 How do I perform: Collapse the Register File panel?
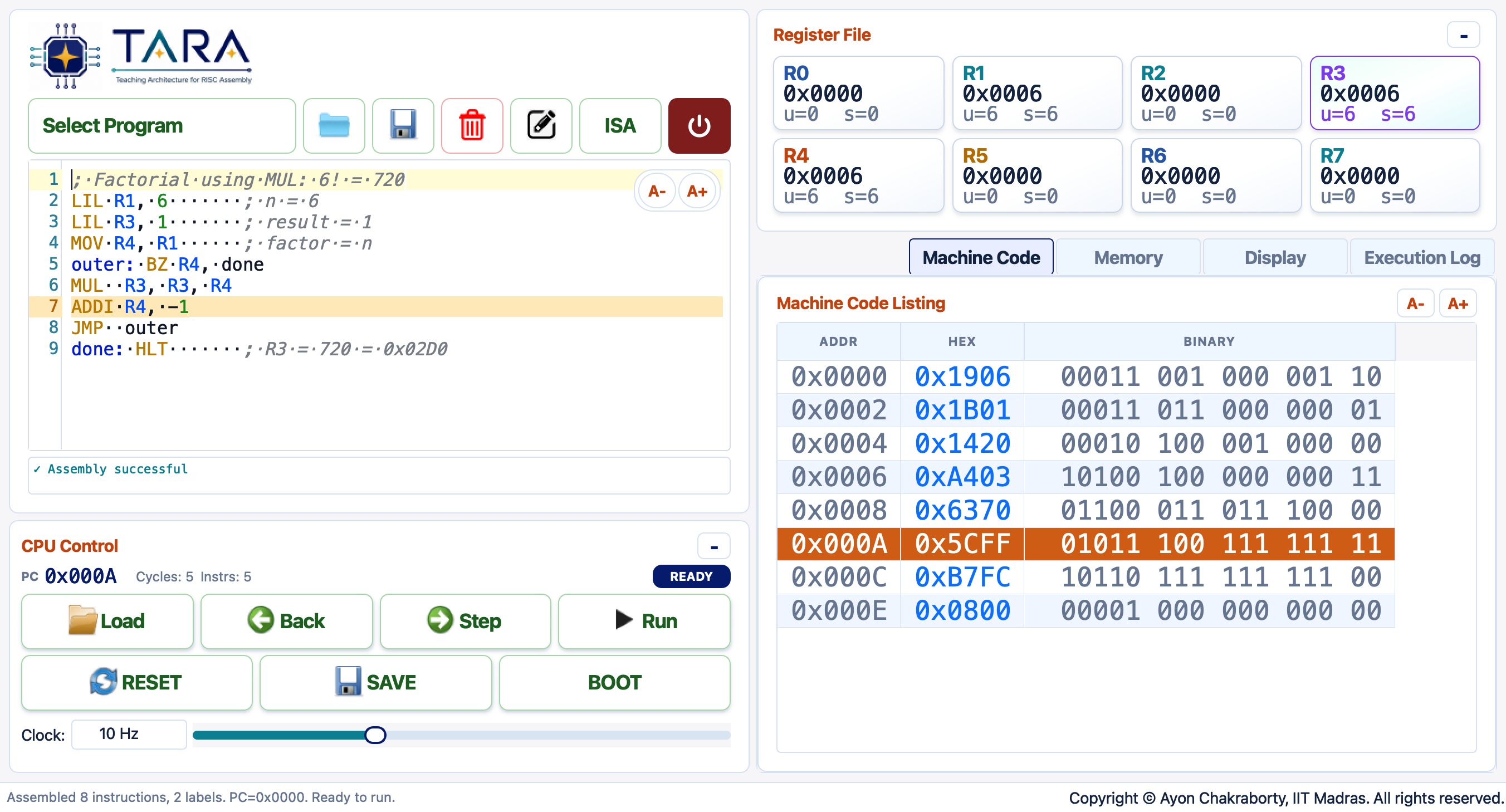click(1463, 36)
